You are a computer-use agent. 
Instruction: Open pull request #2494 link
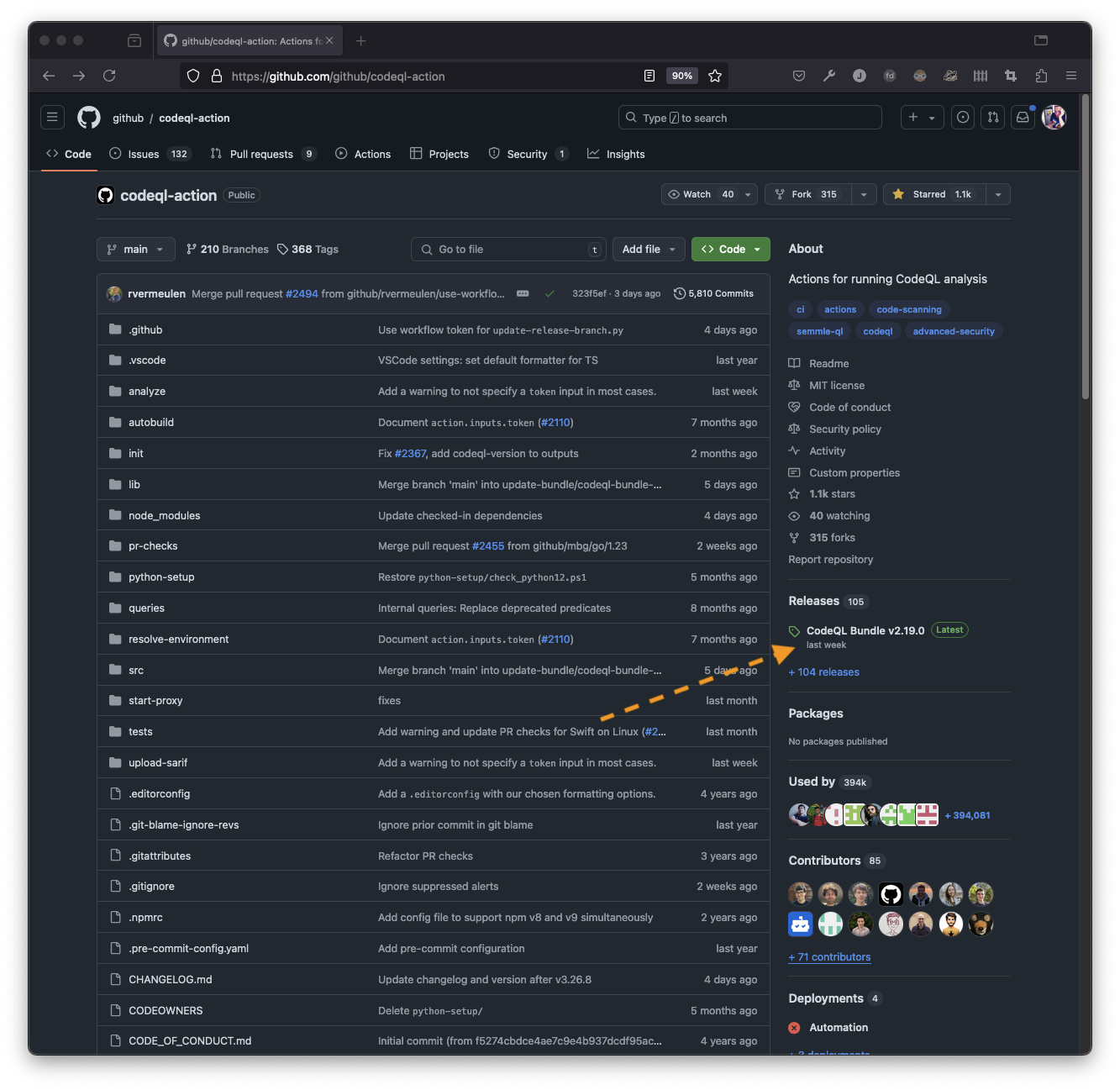point(302,293)
